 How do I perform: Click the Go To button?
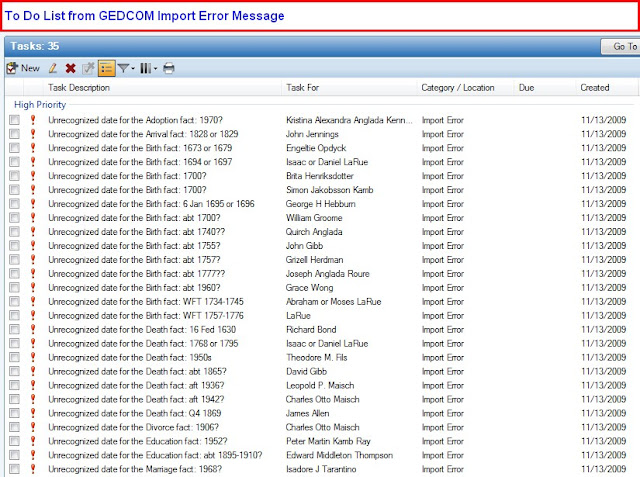(620, 47)
